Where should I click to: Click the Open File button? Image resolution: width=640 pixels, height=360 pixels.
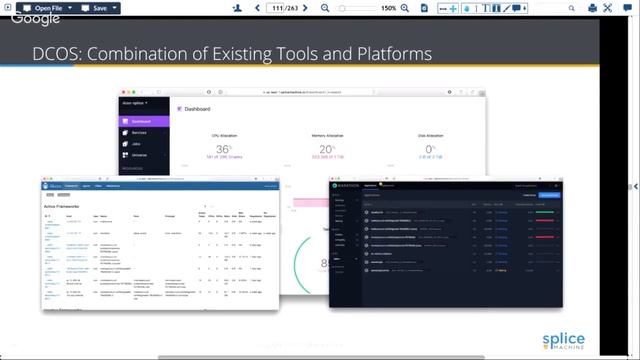click(x=43, y=8)
